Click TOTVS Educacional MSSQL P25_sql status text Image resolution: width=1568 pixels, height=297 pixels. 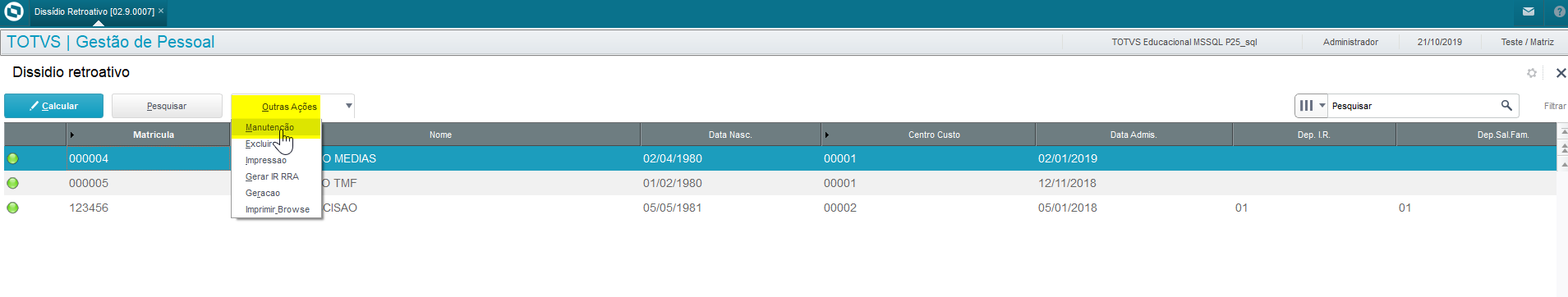[x=1184, y=42]
